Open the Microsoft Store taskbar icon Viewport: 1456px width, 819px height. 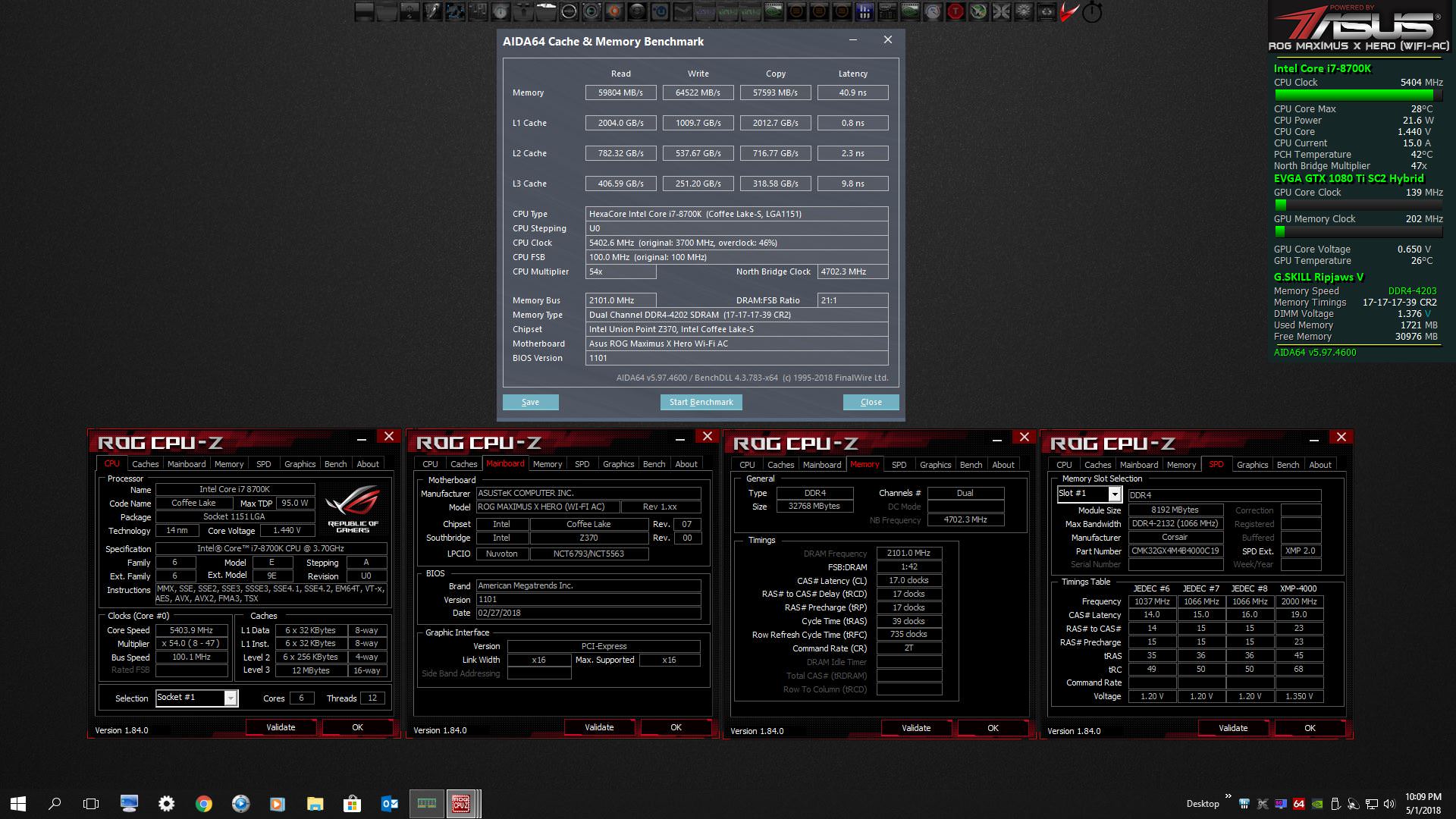[x=351, y=804]
